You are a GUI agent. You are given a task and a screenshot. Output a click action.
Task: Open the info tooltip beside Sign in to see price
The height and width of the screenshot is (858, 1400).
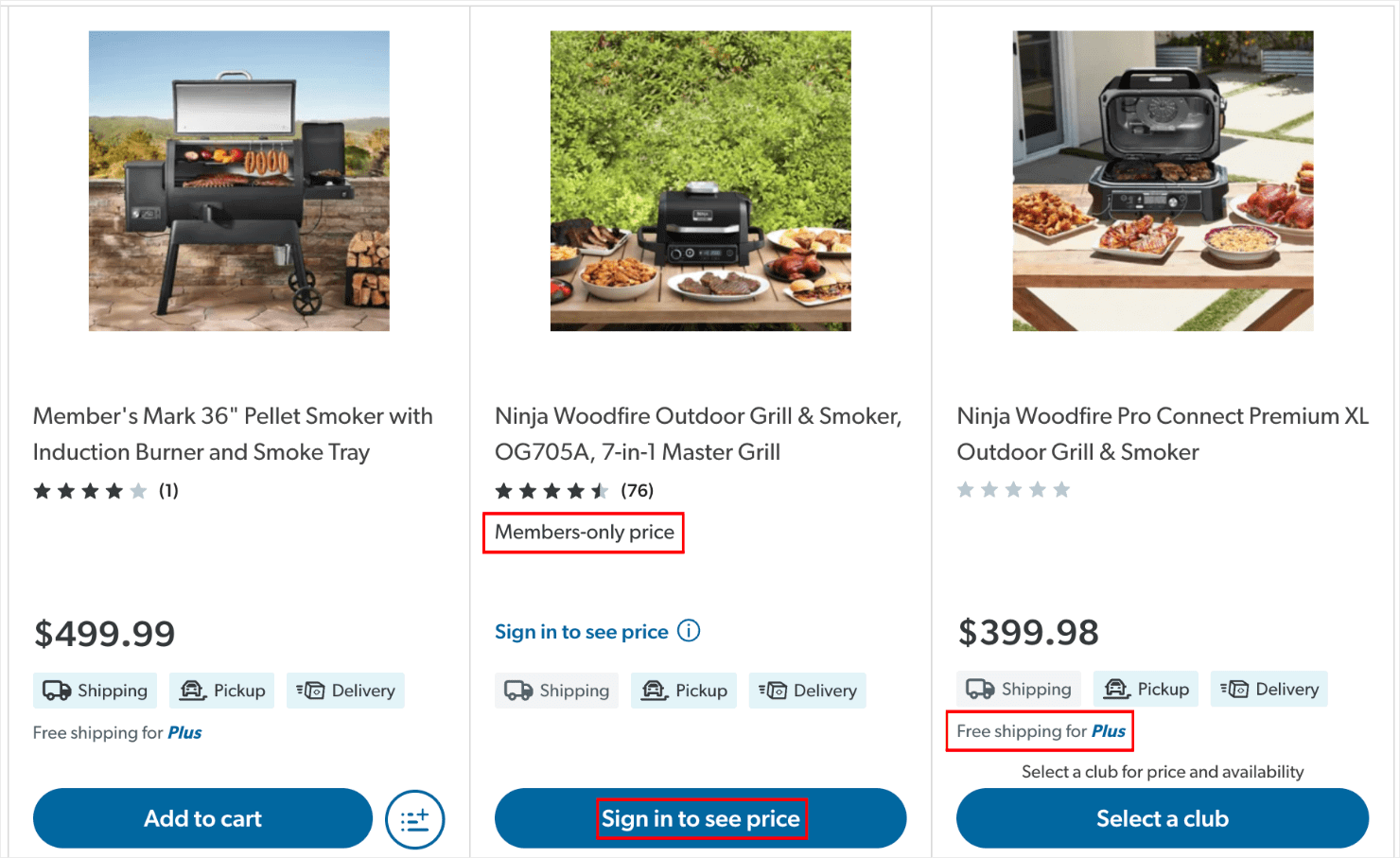click(689, 630)
